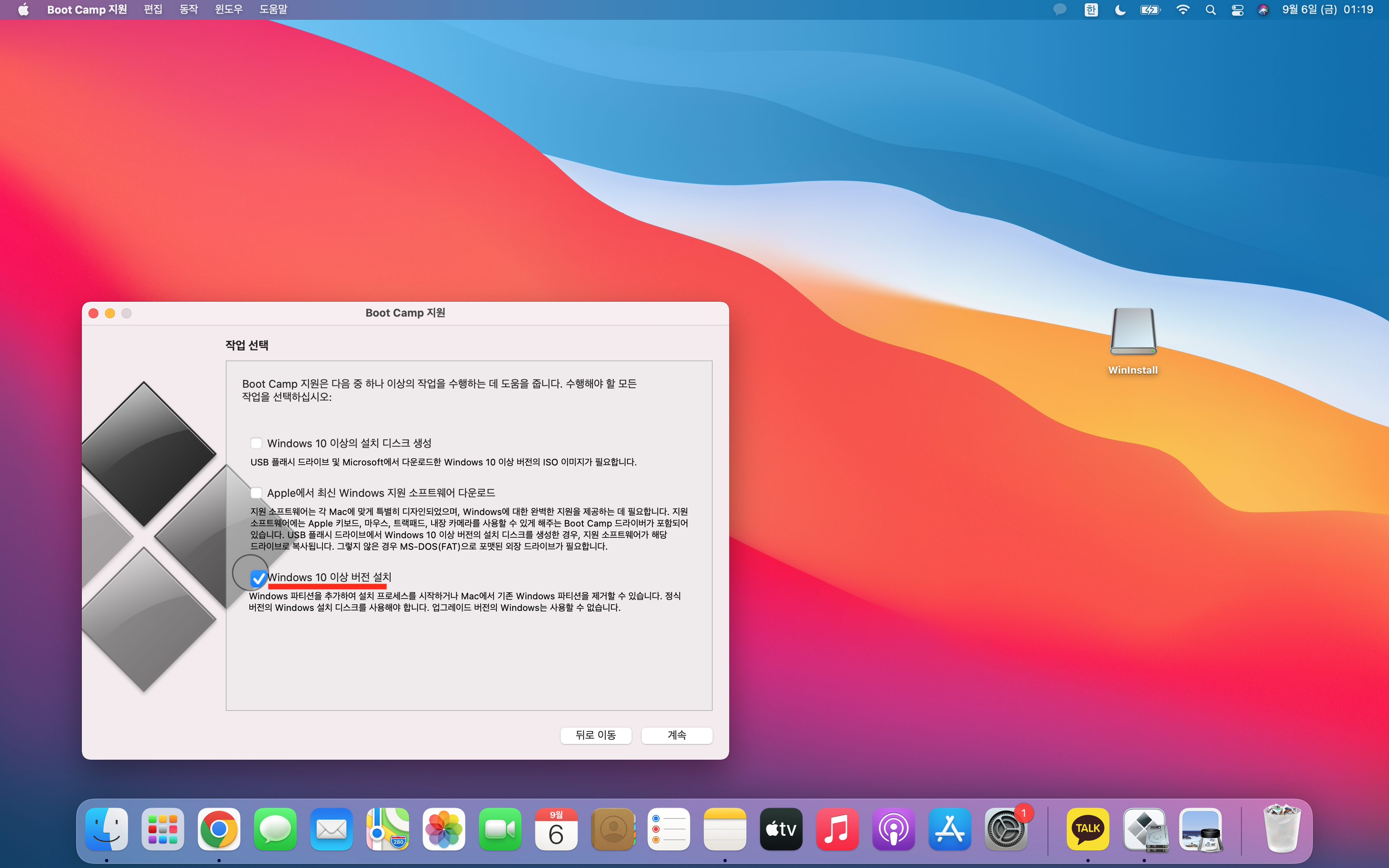Click the chat bubble menu bar icon
Image resolution: width=1389 pixels, height=868 pixels.
coord(1060,10)
